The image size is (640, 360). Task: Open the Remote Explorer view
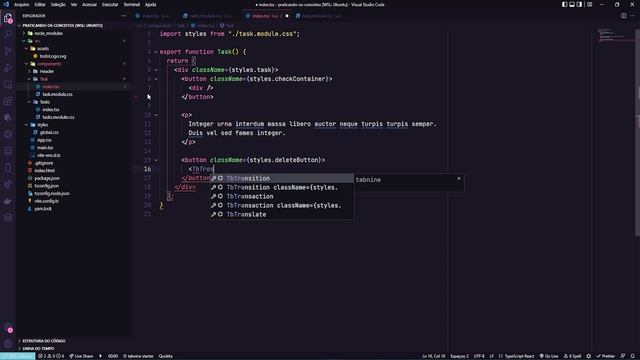pos(8,84)
